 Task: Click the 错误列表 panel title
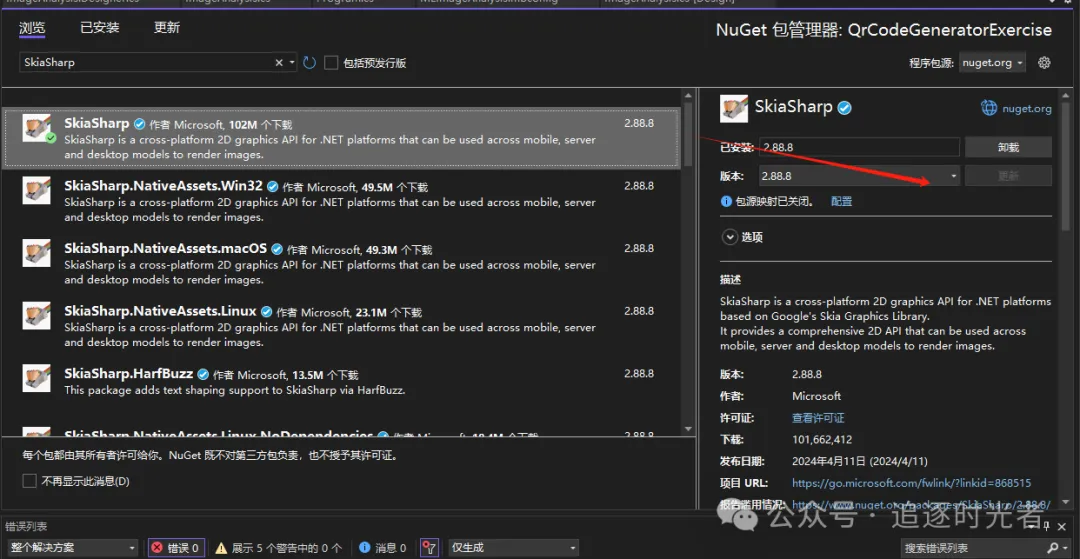point(26,527)
